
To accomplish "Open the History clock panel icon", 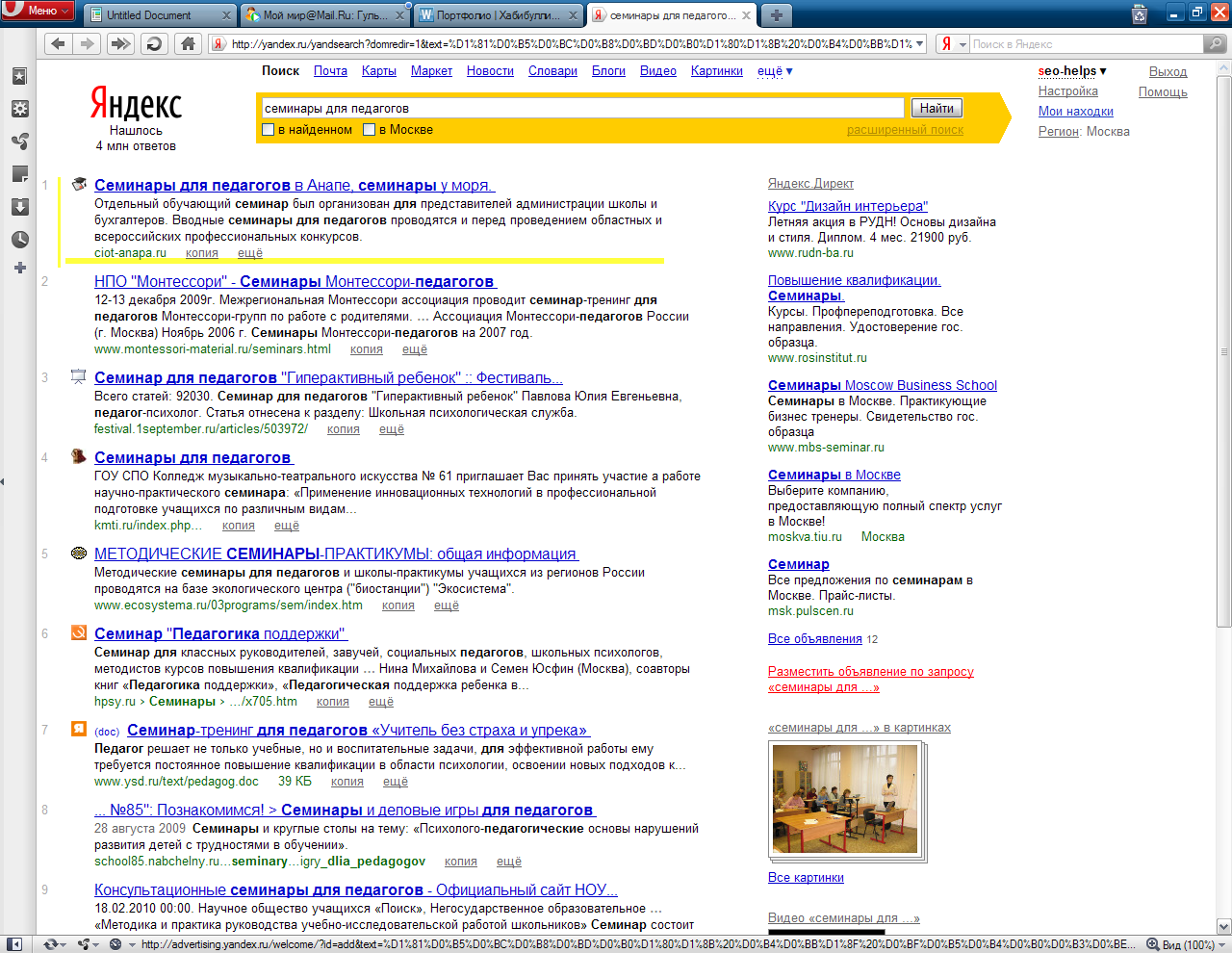I will [x=19, y=240].
